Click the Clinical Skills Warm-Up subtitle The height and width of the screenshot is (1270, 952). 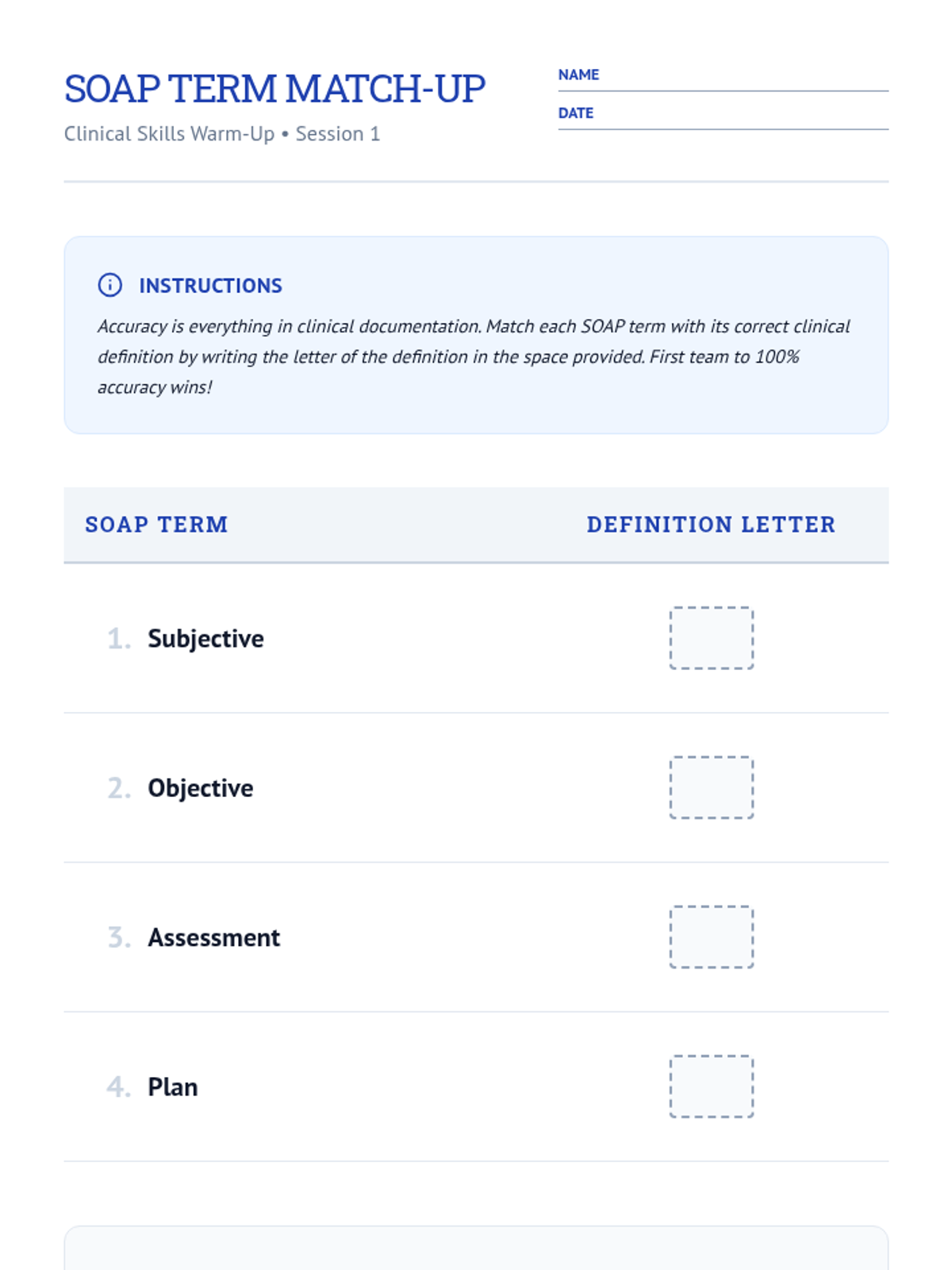coord(222,134)
